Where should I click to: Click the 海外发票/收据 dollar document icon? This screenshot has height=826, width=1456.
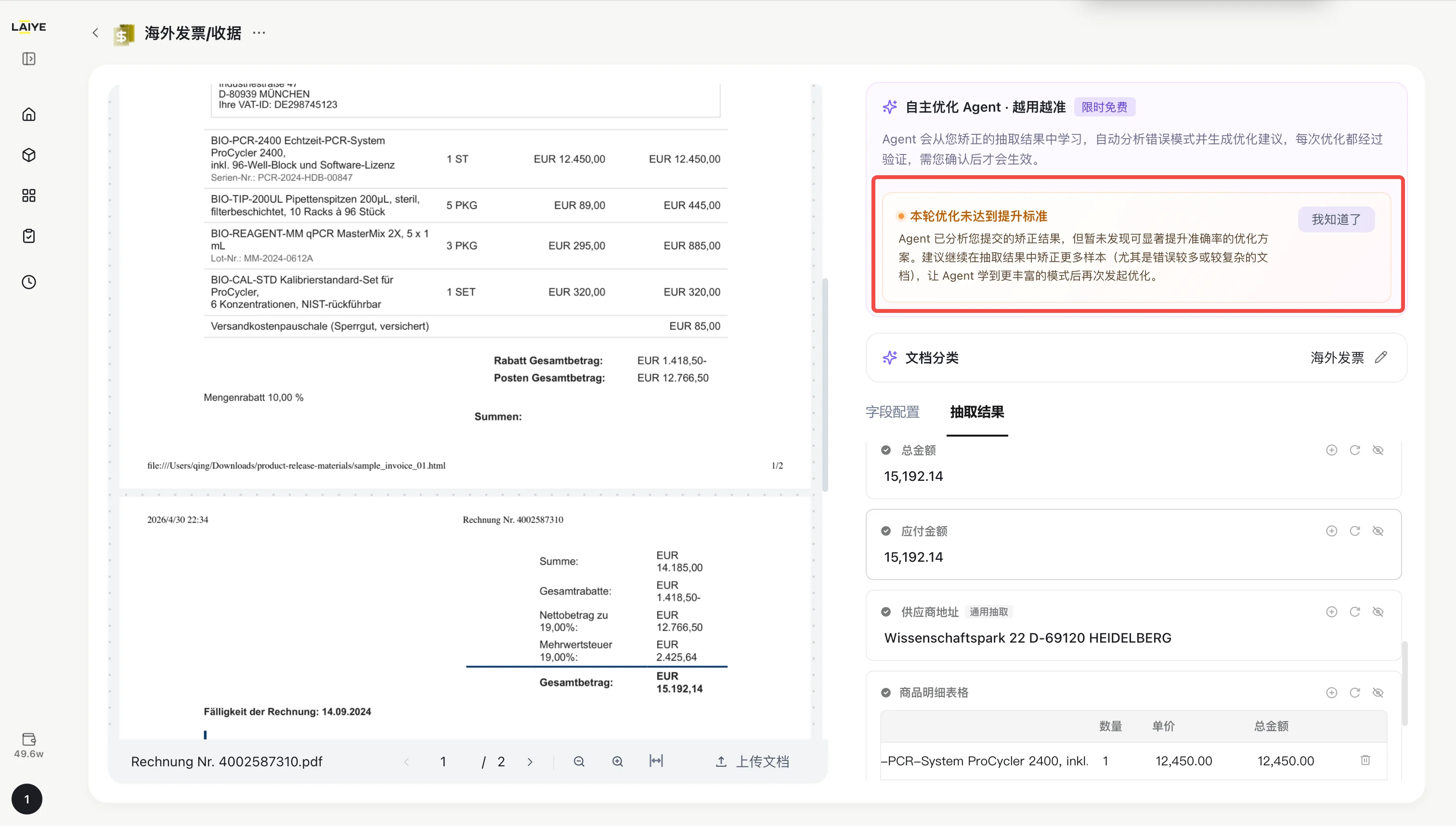coord(124,35)
